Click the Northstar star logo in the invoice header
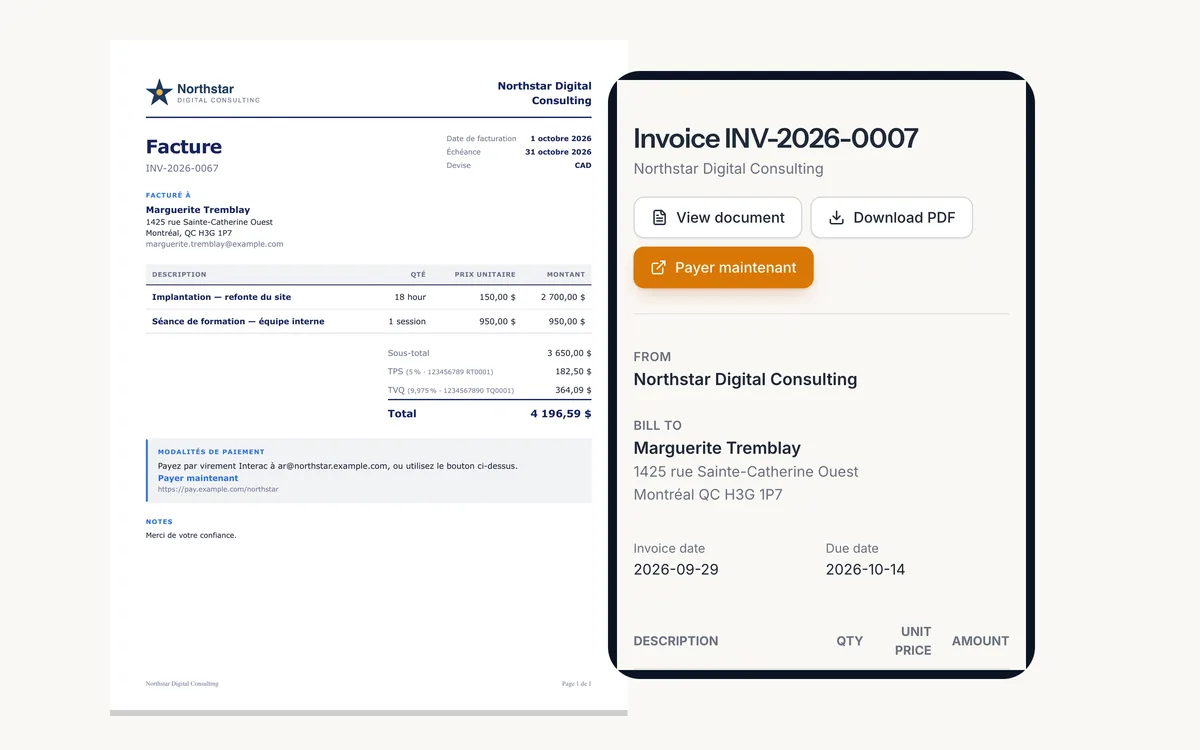 [159, 93]
